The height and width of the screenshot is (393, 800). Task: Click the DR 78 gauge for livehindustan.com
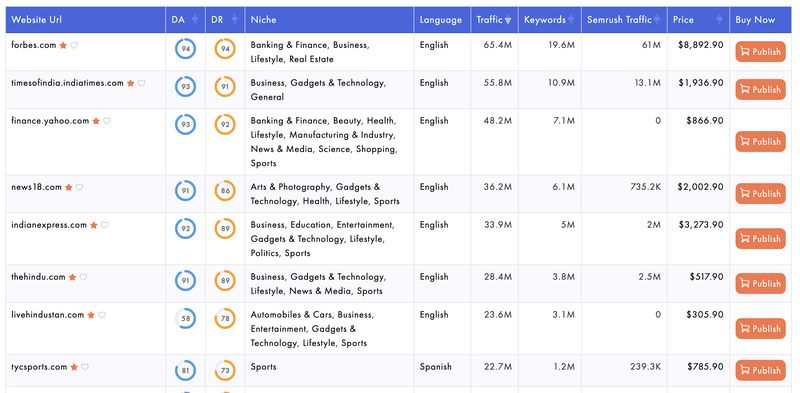click(x=225, y=318)
